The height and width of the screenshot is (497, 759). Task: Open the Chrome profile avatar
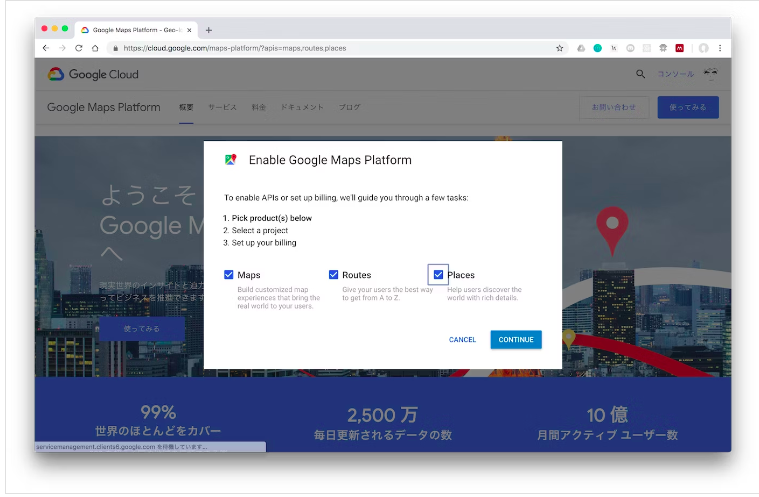click(704, 48)
